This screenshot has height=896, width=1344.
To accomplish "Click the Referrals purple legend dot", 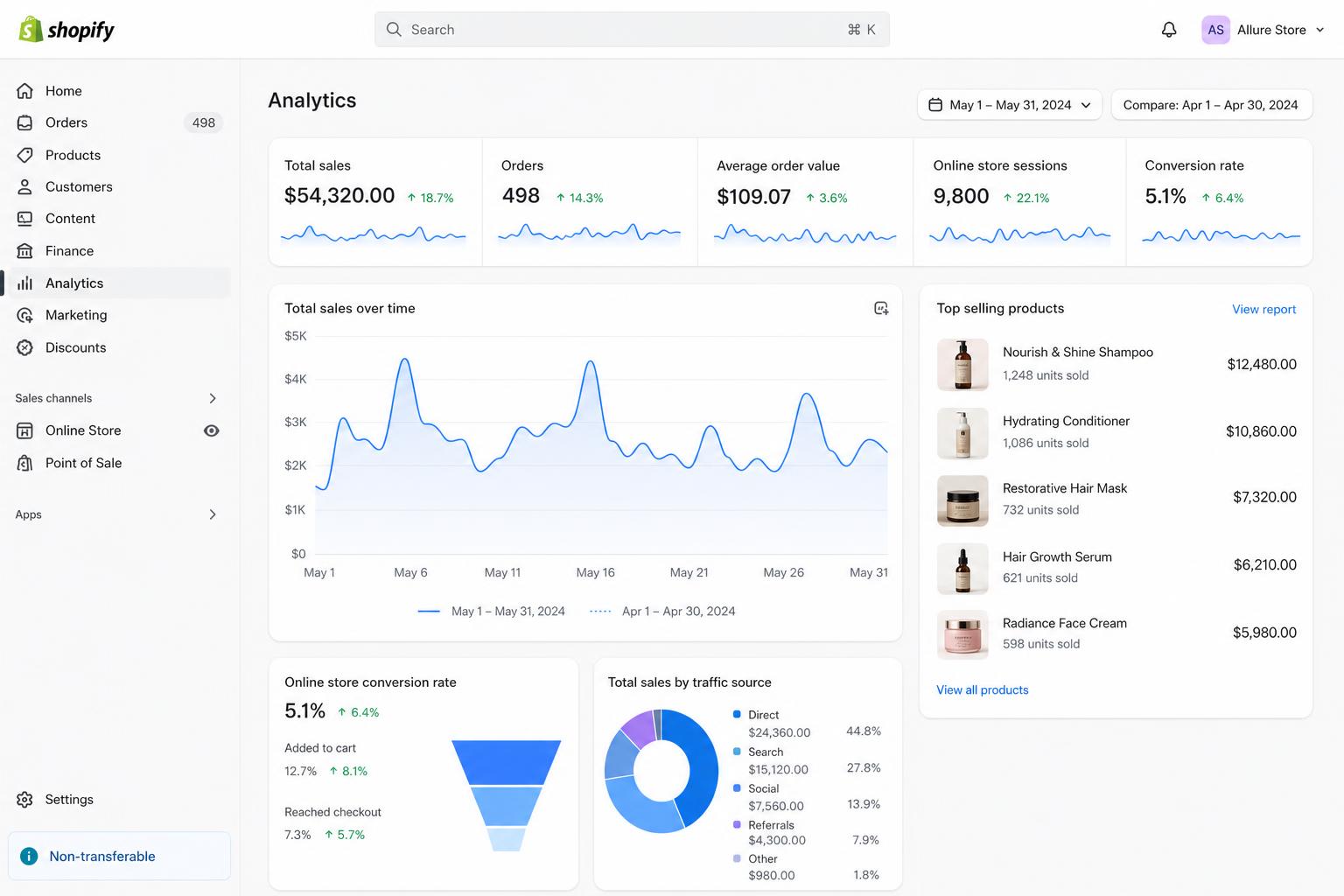I will [x=737, y=825].
